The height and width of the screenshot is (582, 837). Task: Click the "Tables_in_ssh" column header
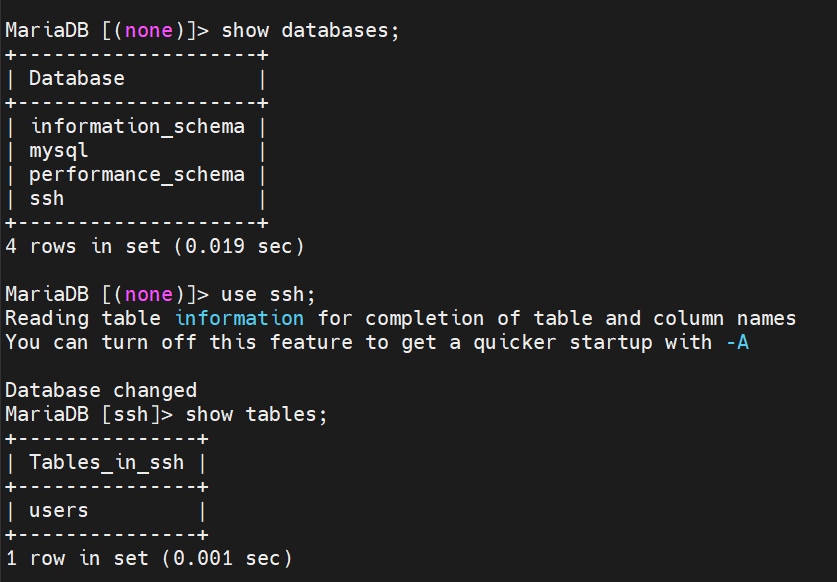coord(107,462)
